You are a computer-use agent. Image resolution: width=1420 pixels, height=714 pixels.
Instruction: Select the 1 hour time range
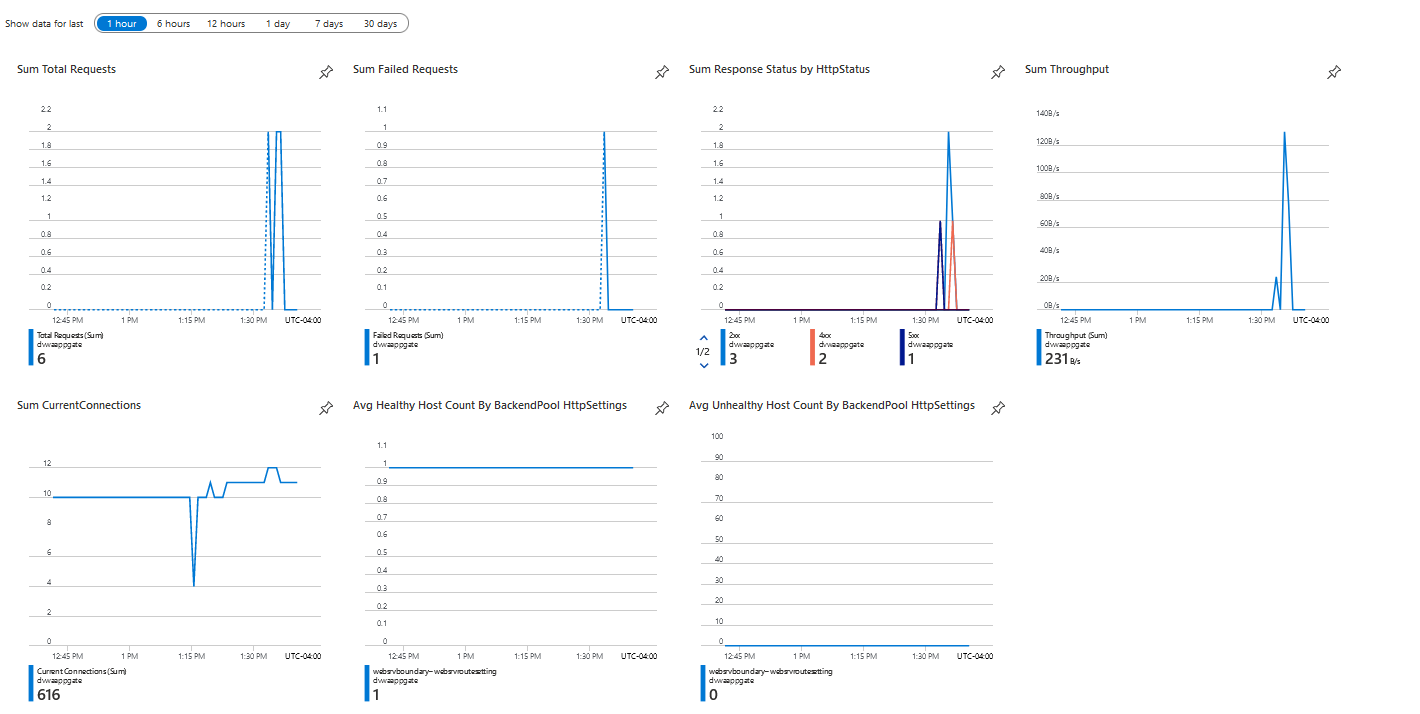[122, 23]
